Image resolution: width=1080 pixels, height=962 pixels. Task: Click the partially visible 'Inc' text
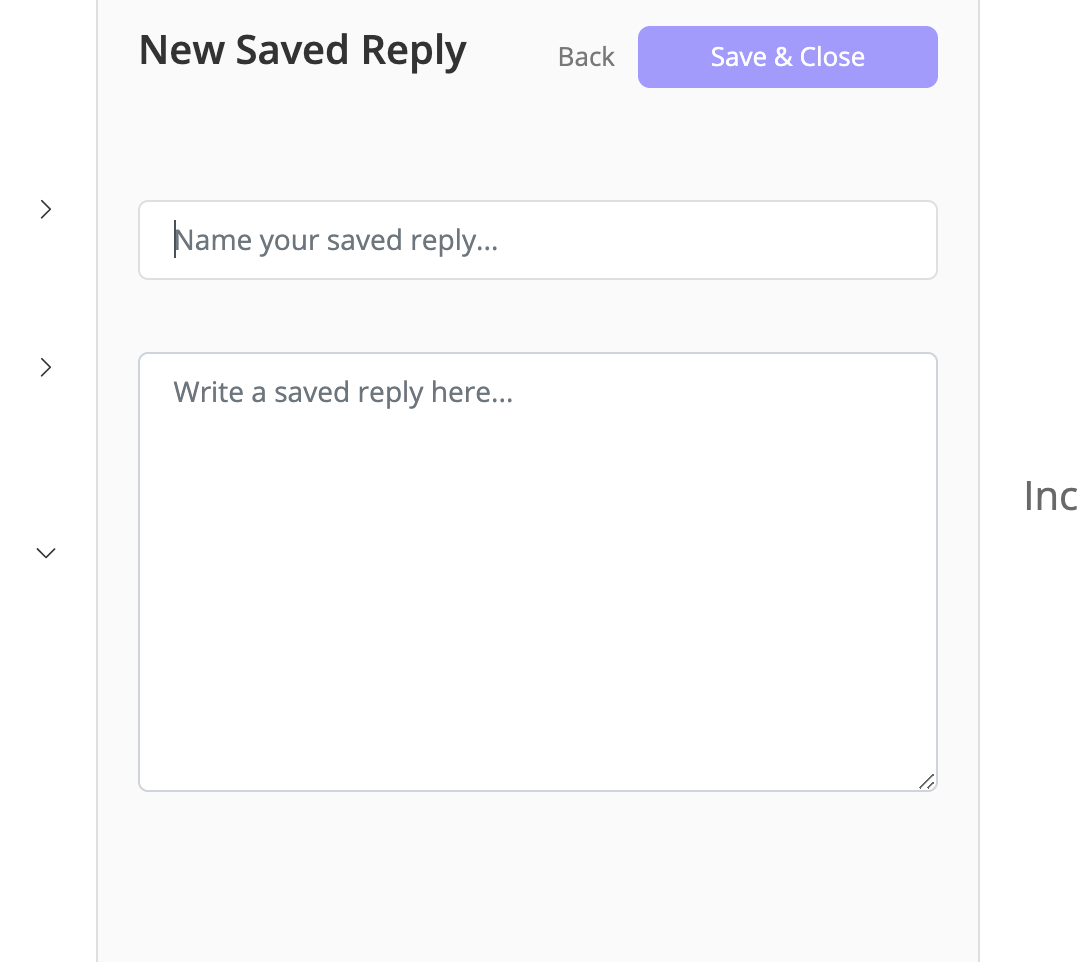1050,496
